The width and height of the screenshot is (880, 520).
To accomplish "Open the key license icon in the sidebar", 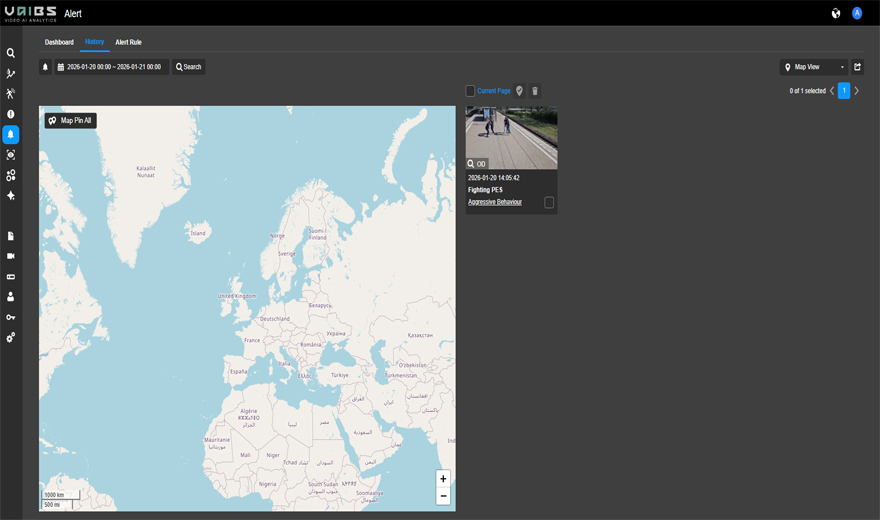I will [11, 317].
